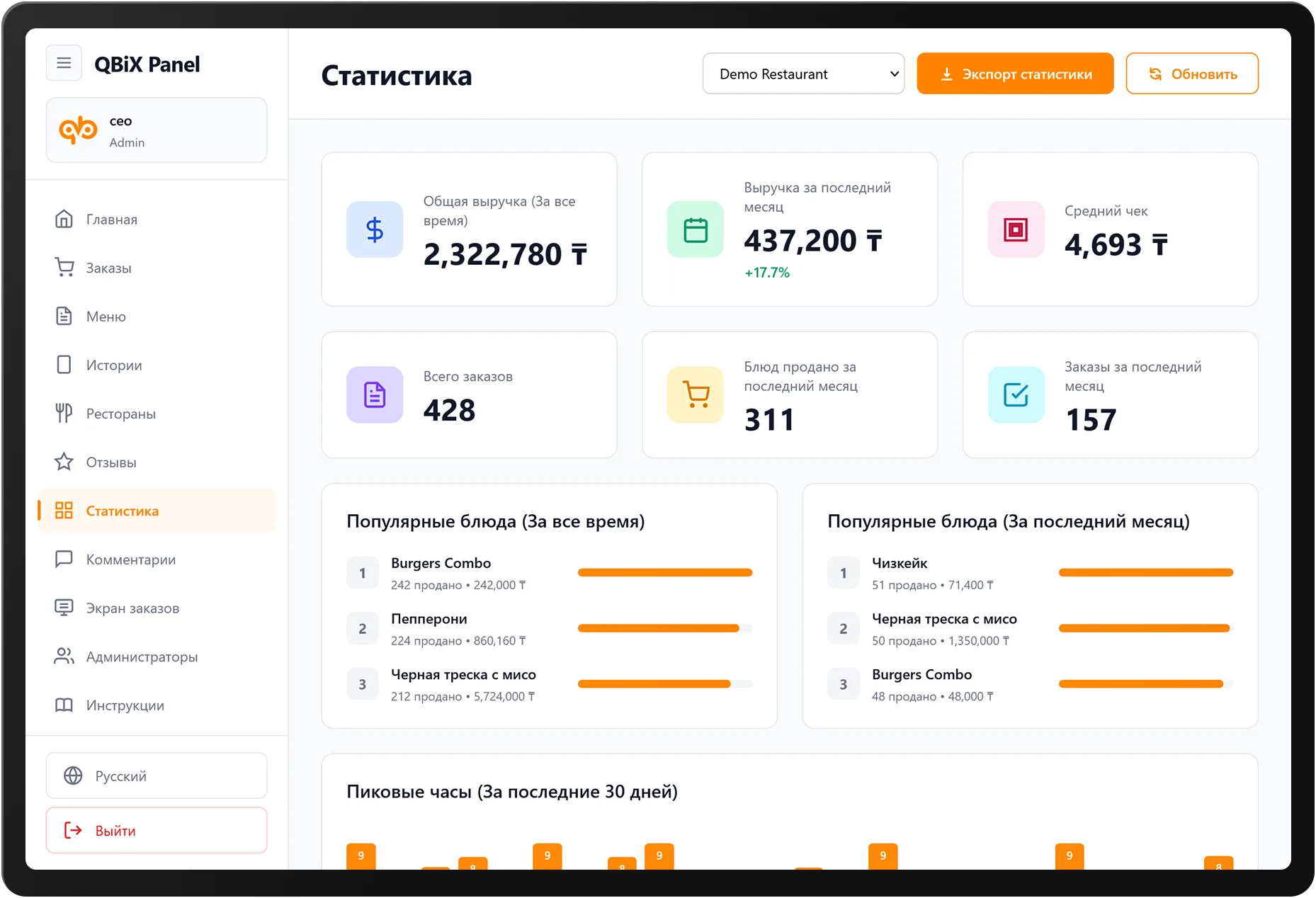Click the star icon next to Отзывы

(64, 462)
